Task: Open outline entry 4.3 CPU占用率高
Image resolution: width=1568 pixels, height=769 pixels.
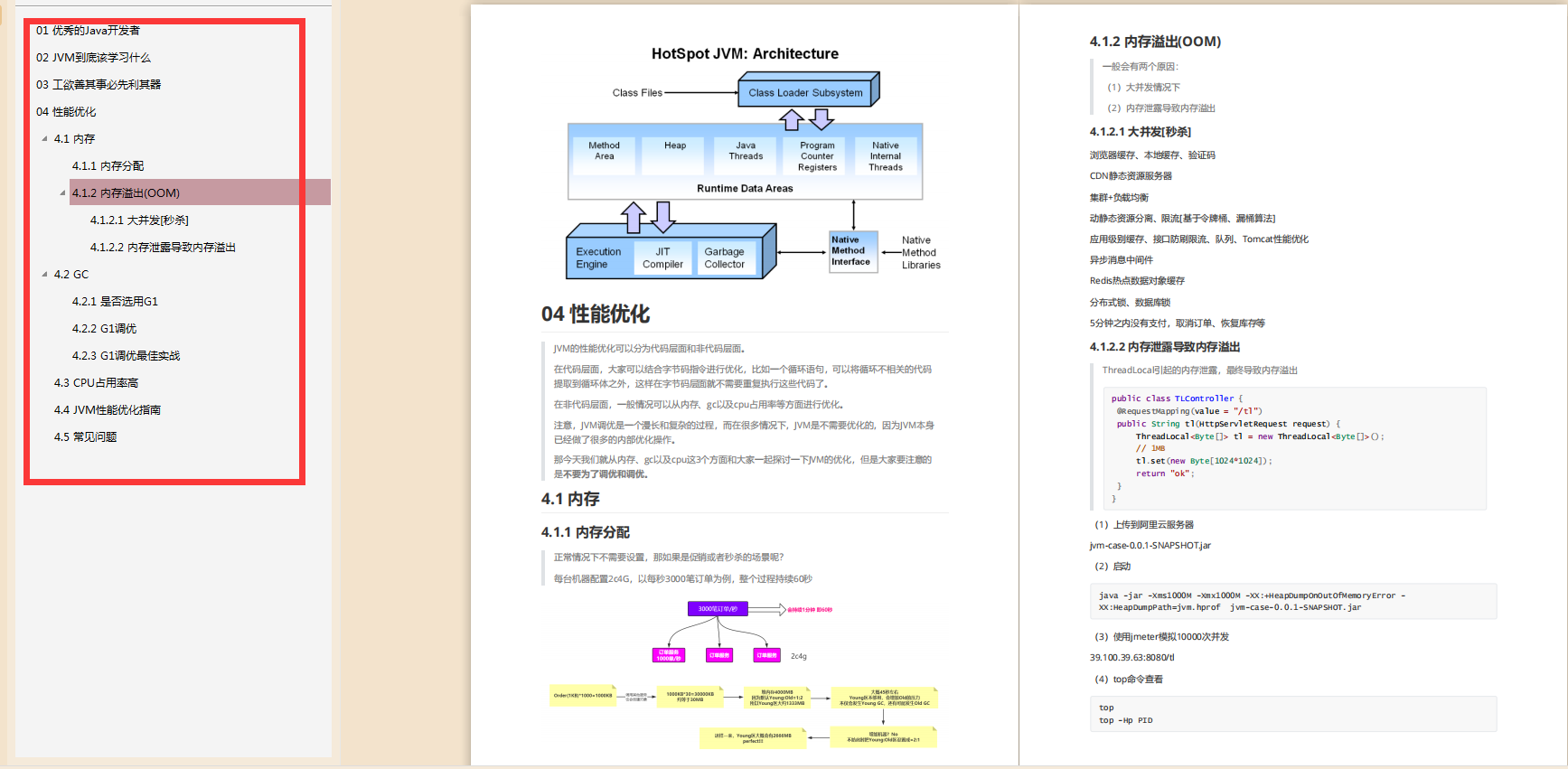Action: (x=96, y=382)
